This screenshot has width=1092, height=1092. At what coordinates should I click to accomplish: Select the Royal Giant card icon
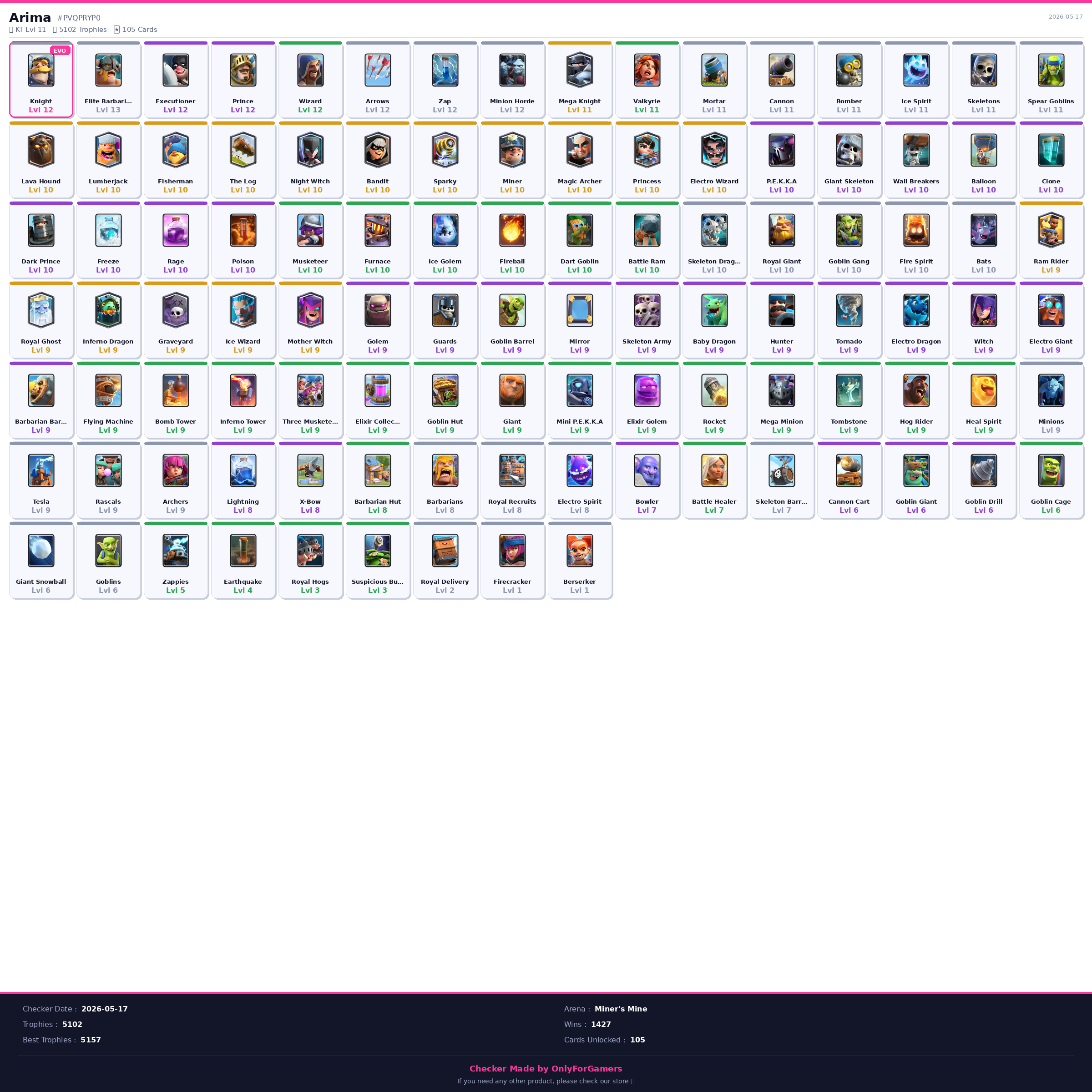point(782,230)
